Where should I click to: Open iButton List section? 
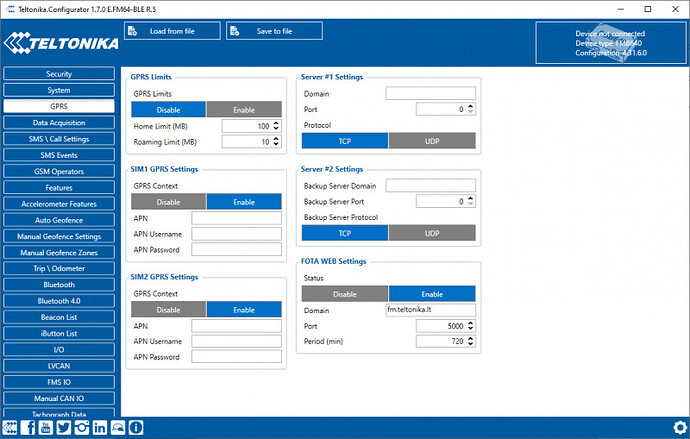pos(59,333)
